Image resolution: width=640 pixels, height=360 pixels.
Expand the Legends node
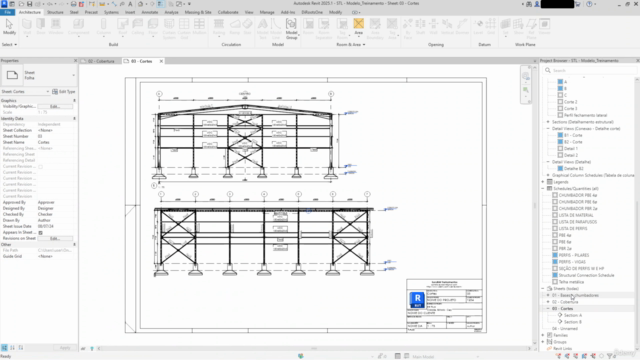[543, 182]
